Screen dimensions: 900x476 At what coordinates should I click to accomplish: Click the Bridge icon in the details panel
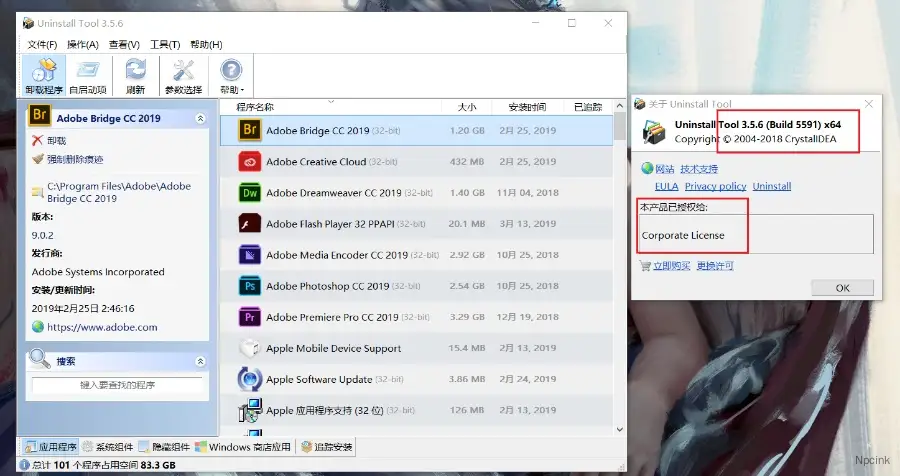pos(40,115)
